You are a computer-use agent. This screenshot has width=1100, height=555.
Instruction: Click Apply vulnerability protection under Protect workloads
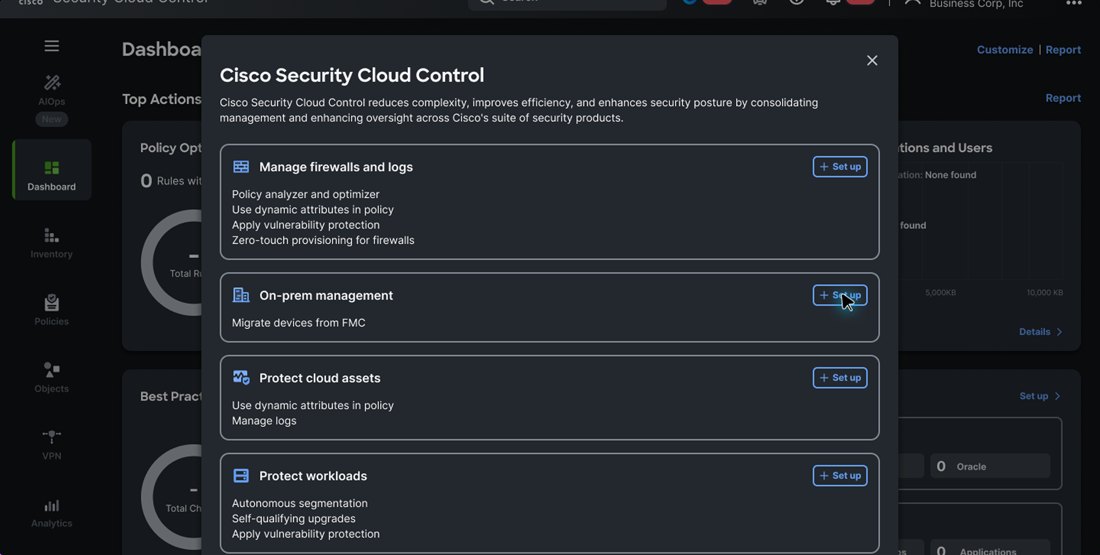pyautogui.click(x=306, y=534)
